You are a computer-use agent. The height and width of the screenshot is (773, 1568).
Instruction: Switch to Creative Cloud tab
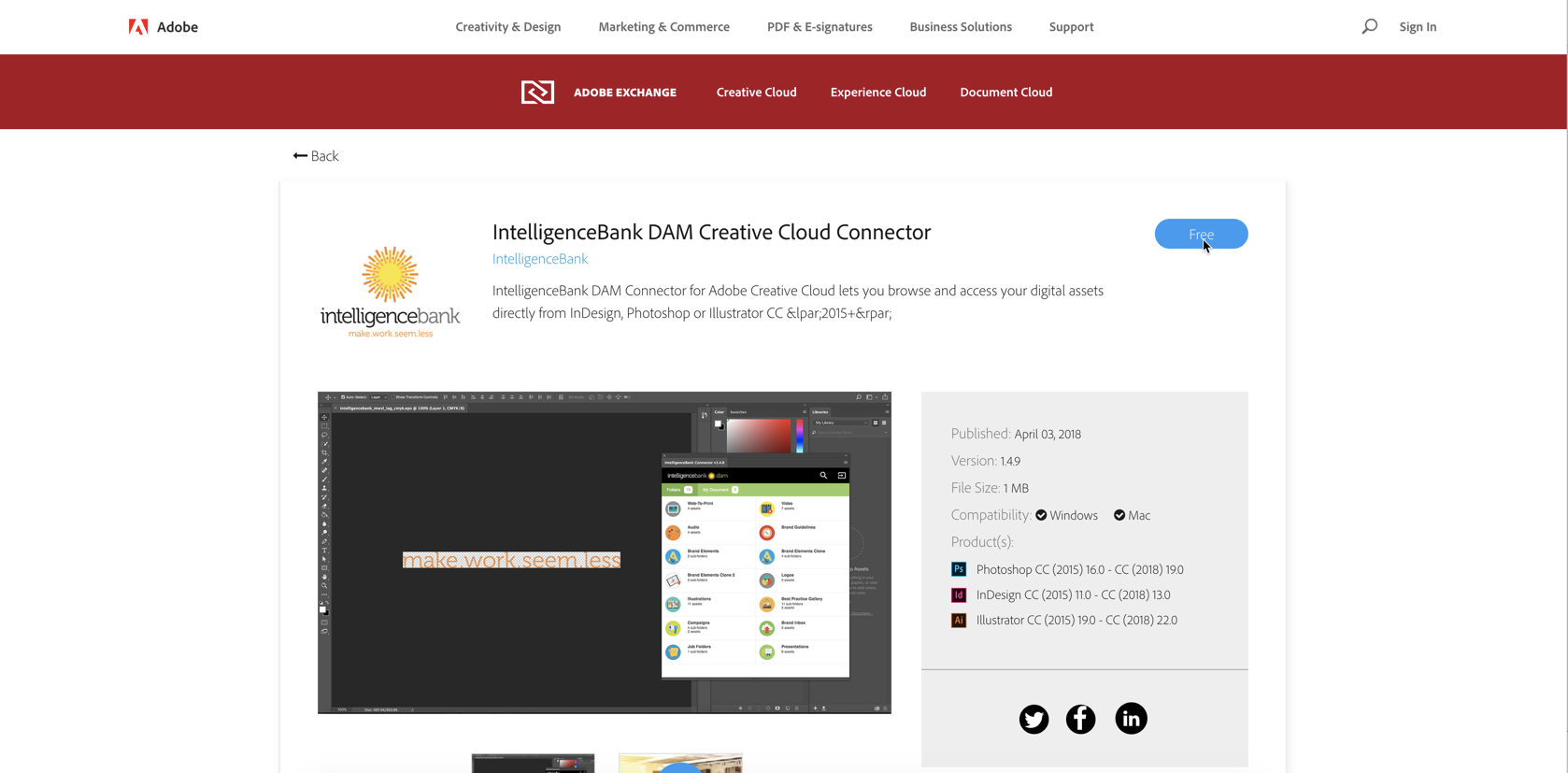pos(757,92)
